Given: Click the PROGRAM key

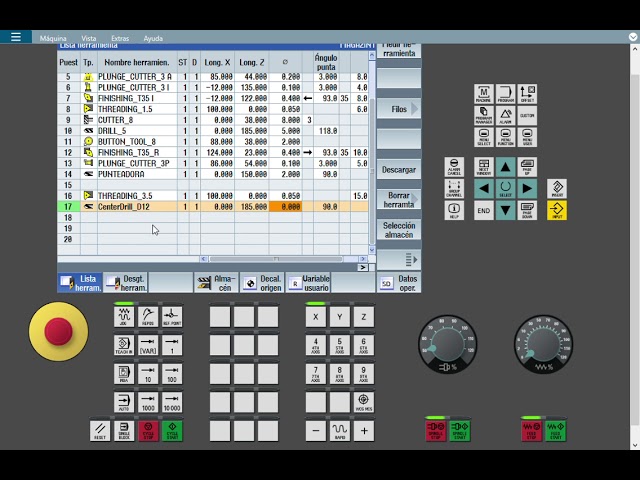Looking at the screenshot, I should [505, 93].
